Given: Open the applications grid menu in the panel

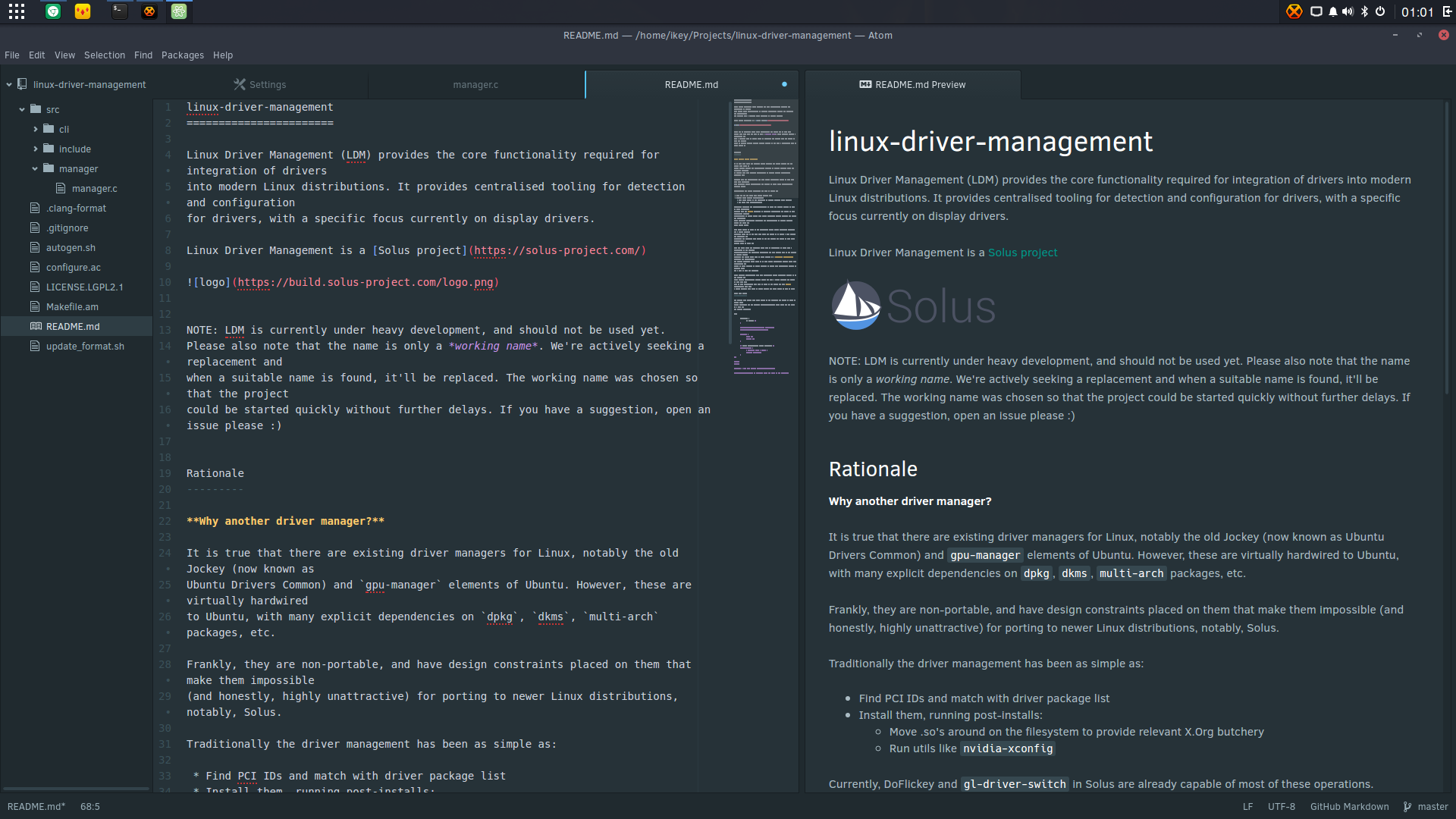Looking at the screenshot, I should [17, 11].
